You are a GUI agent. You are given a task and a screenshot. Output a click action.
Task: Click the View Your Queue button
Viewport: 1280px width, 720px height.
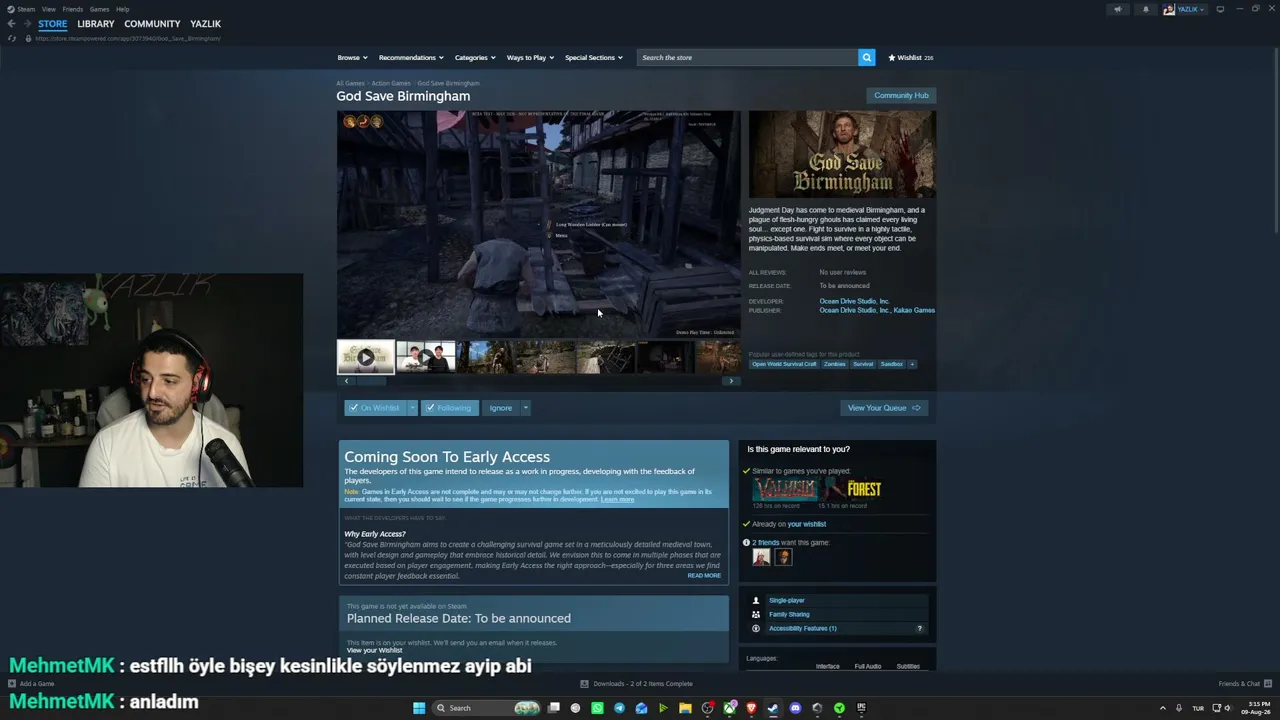pos(884,408)
